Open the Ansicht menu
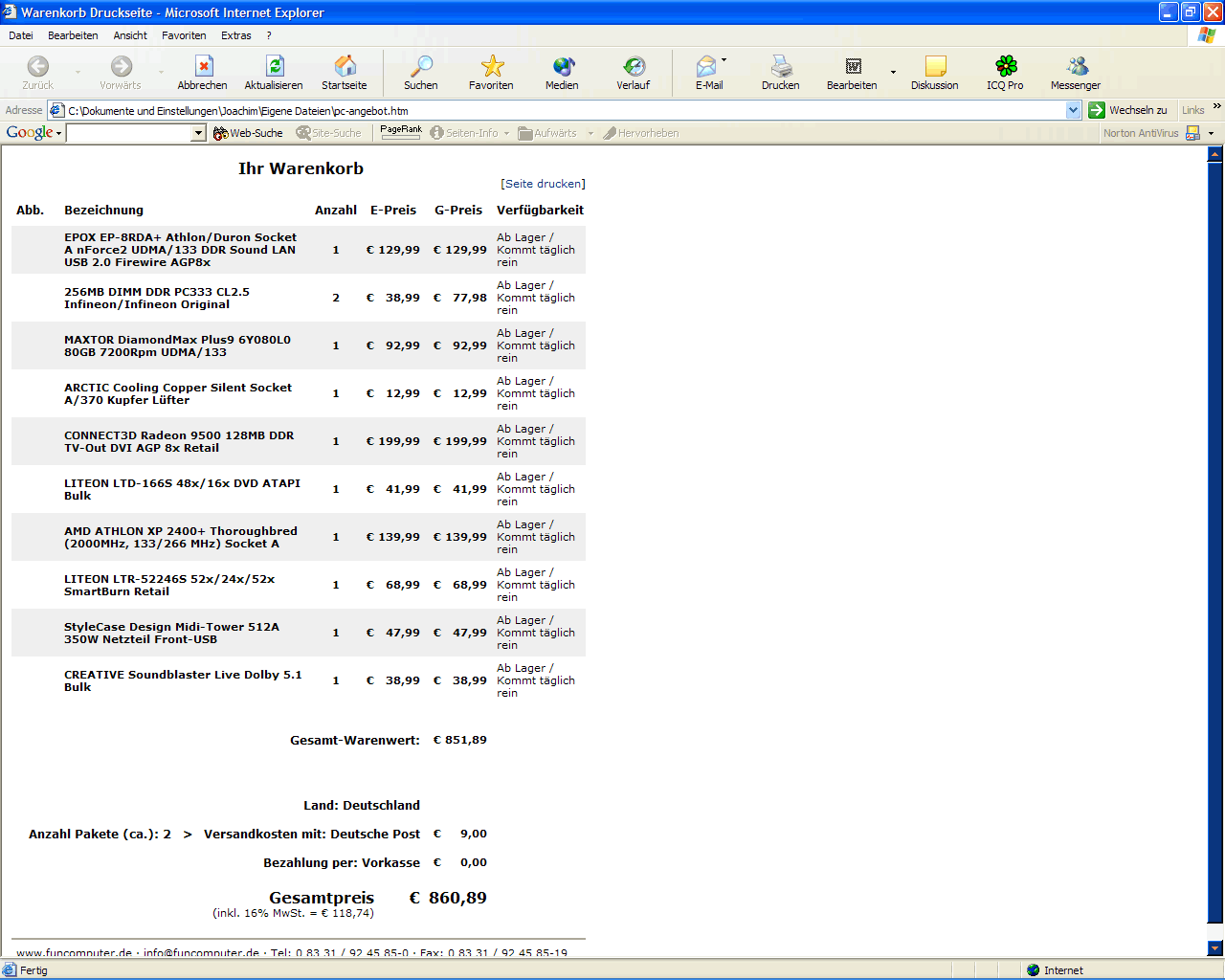The height and width of the screenshot is (980, 1225). [130, 35]
